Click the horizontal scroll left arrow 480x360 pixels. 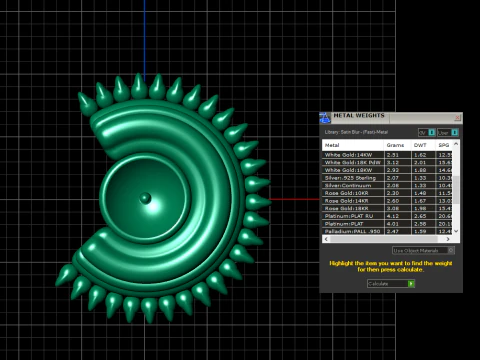[x=326, y=239]
